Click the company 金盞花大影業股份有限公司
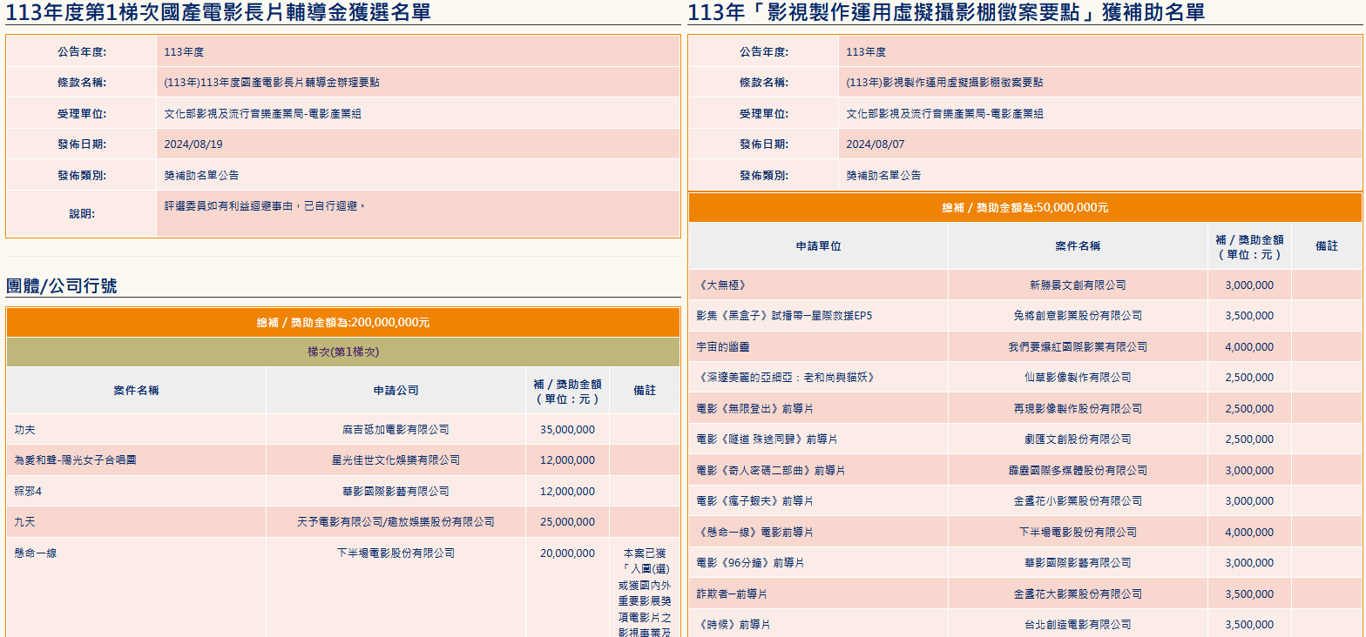The height and width of the screenshot is (637, 1366). tap(1078, 594)
